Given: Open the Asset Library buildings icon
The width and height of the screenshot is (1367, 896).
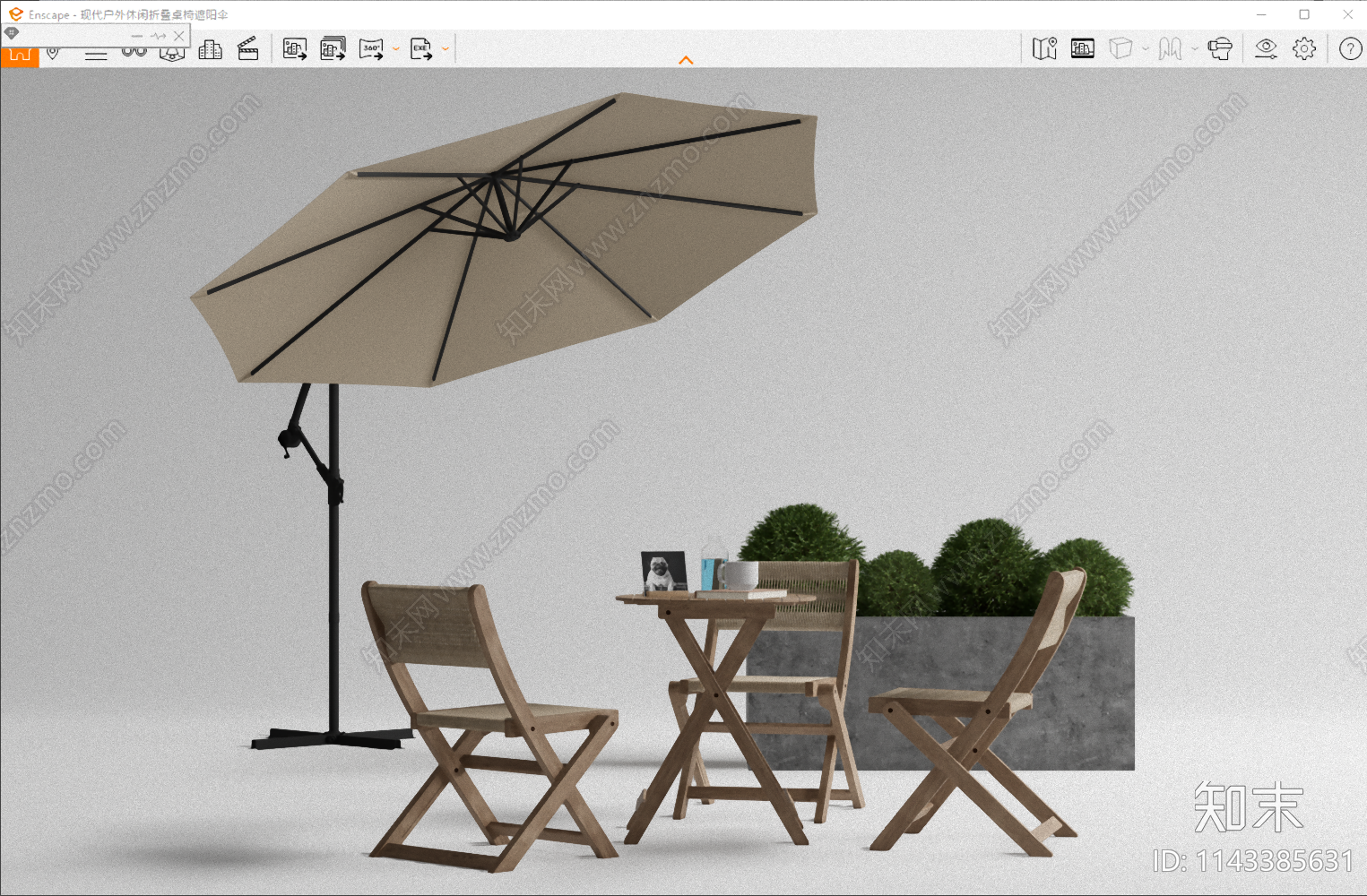Looking at the screenshot, I should coord(210,49).
